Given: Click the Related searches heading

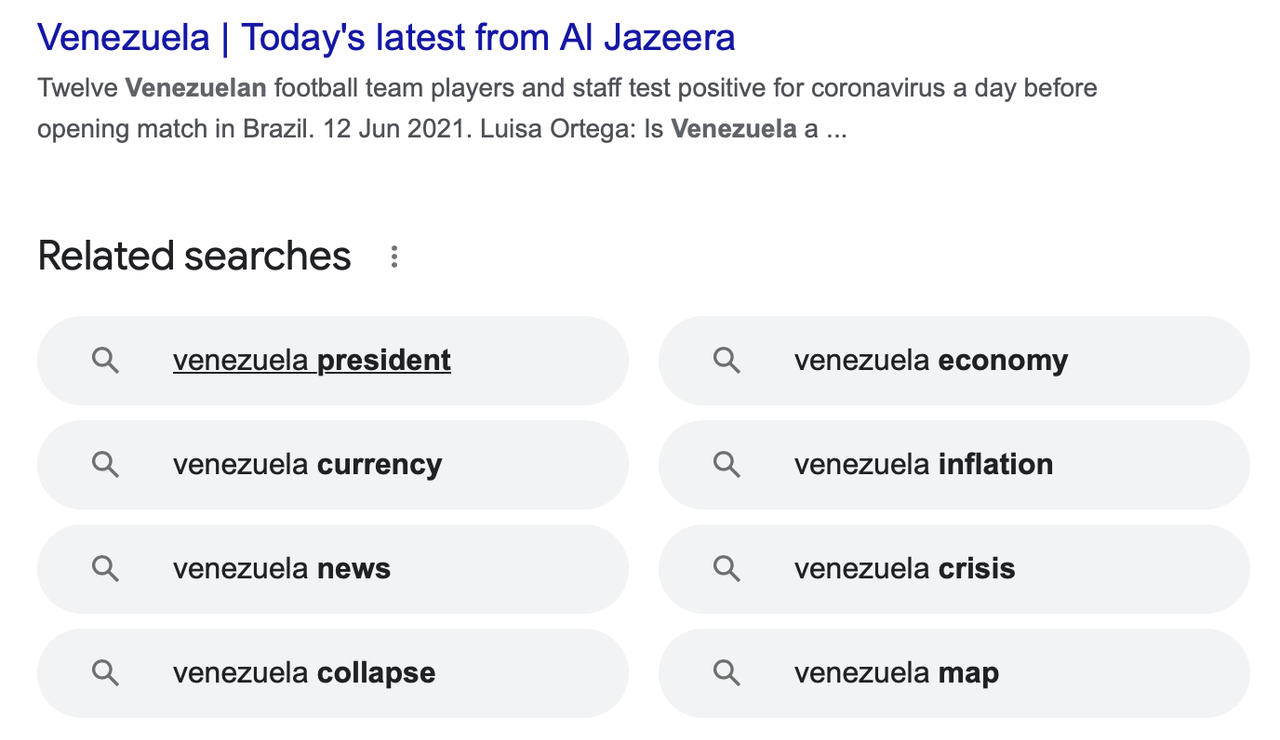Looking at the screenshot, I should tap(194, 256).
